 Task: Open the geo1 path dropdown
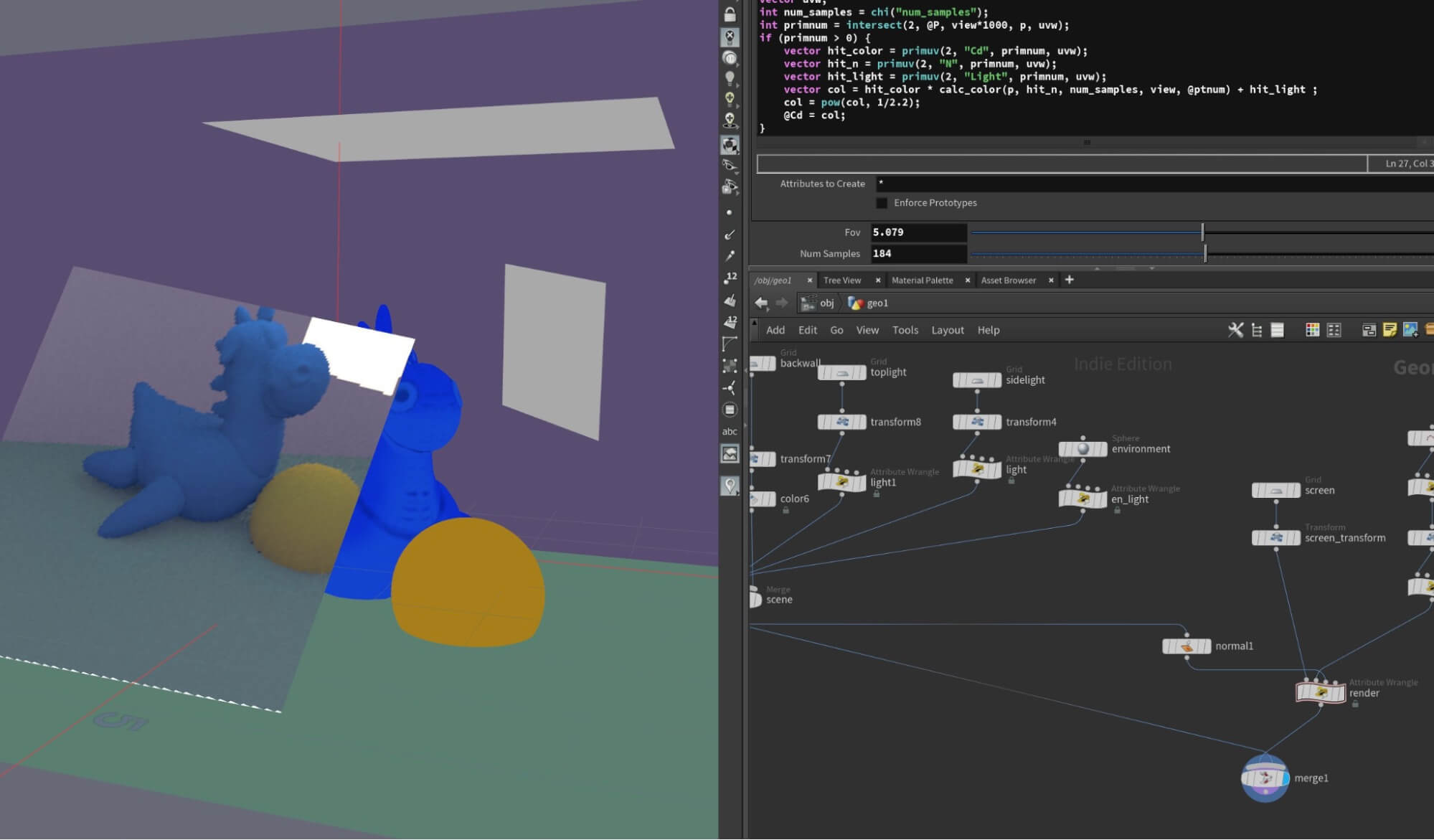coord(877,303)
